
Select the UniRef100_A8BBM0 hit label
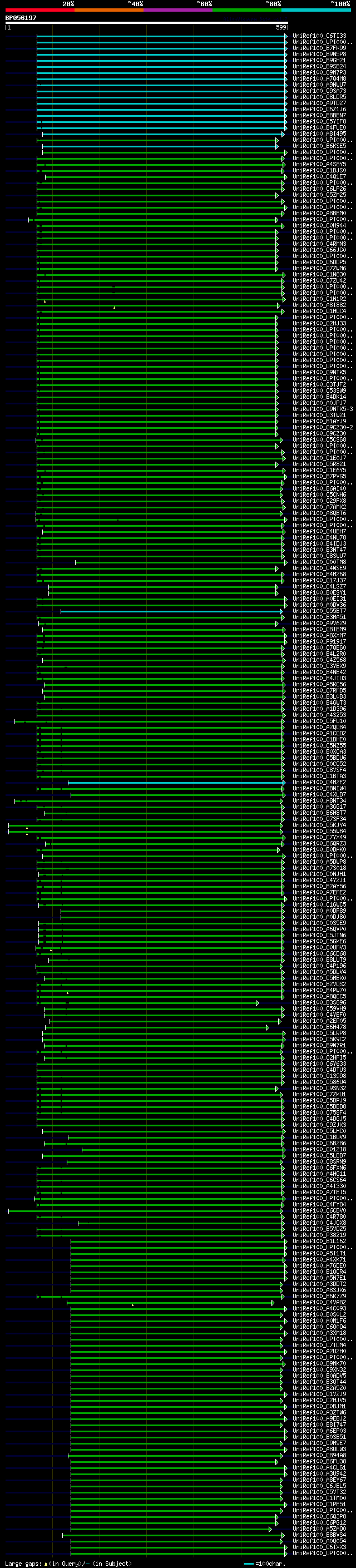[319, 213]
